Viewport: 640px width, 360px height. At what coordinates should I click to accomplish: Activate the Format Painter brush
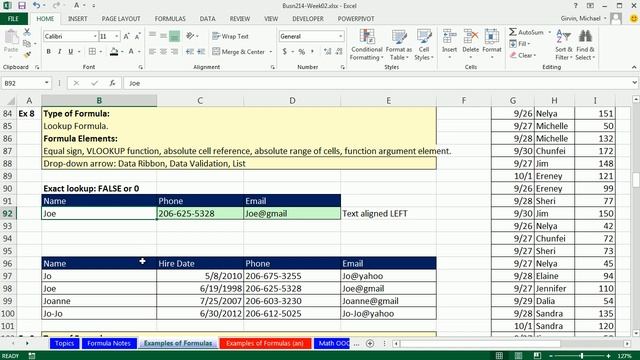(x=27, y=54)
